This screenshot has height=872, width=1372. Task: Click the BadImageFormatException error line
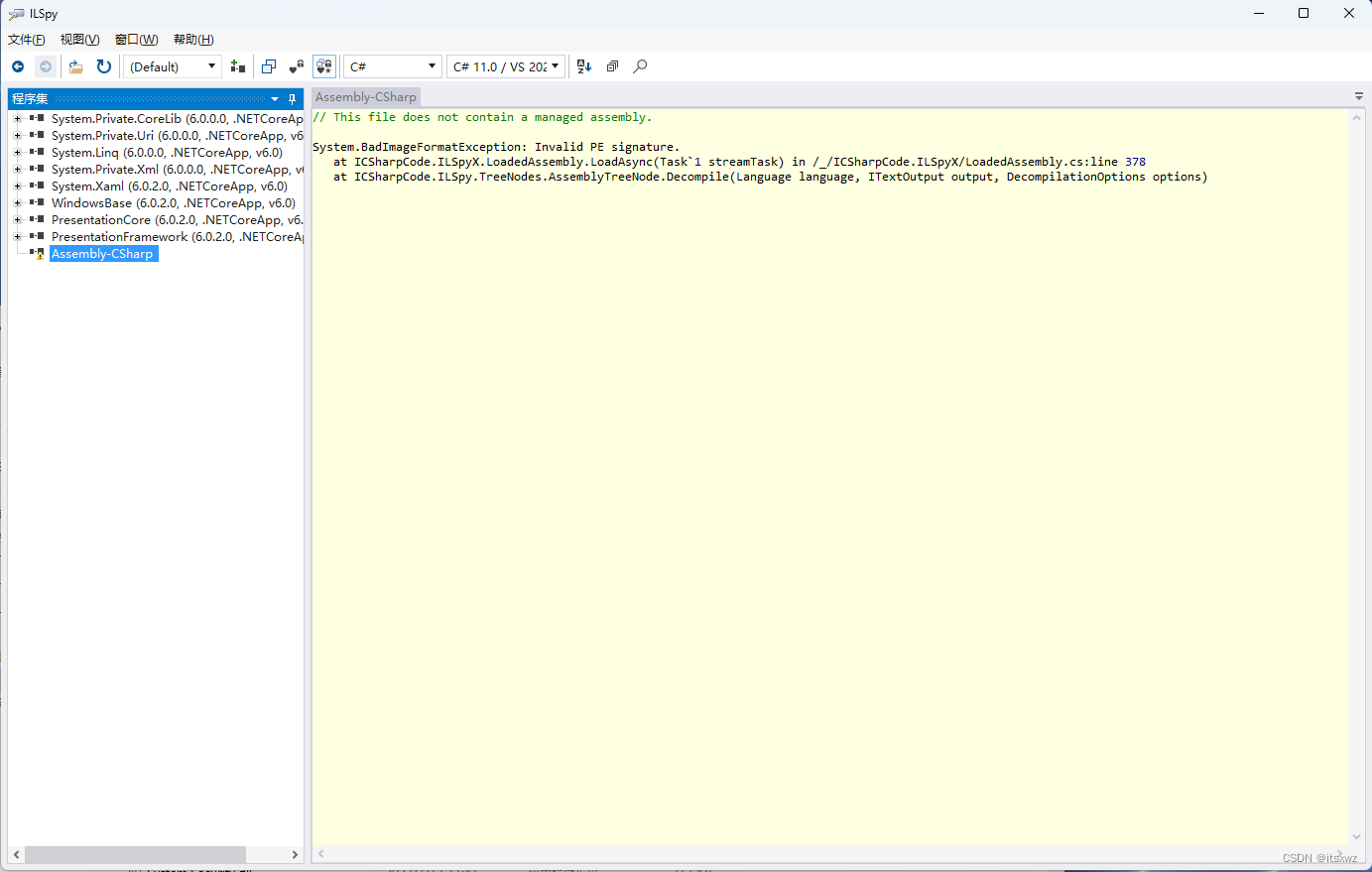(x=496, y=147)
